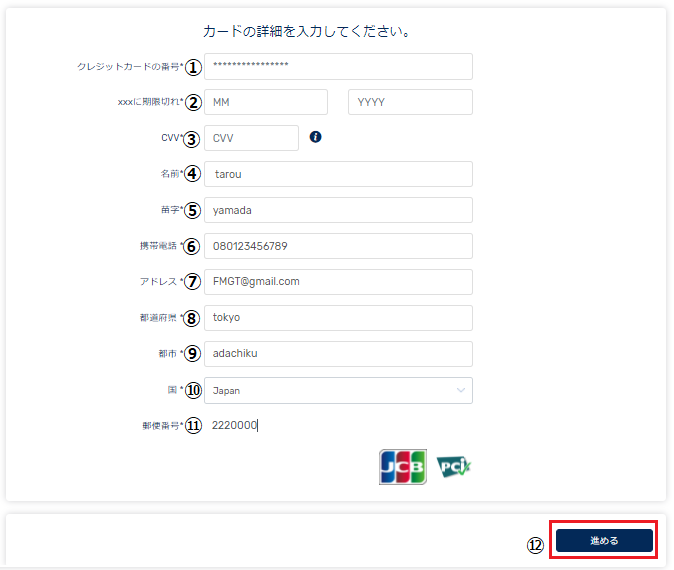Select the MM expiry month field
This screenshot has height=570, width=674.
pos(266,102)
